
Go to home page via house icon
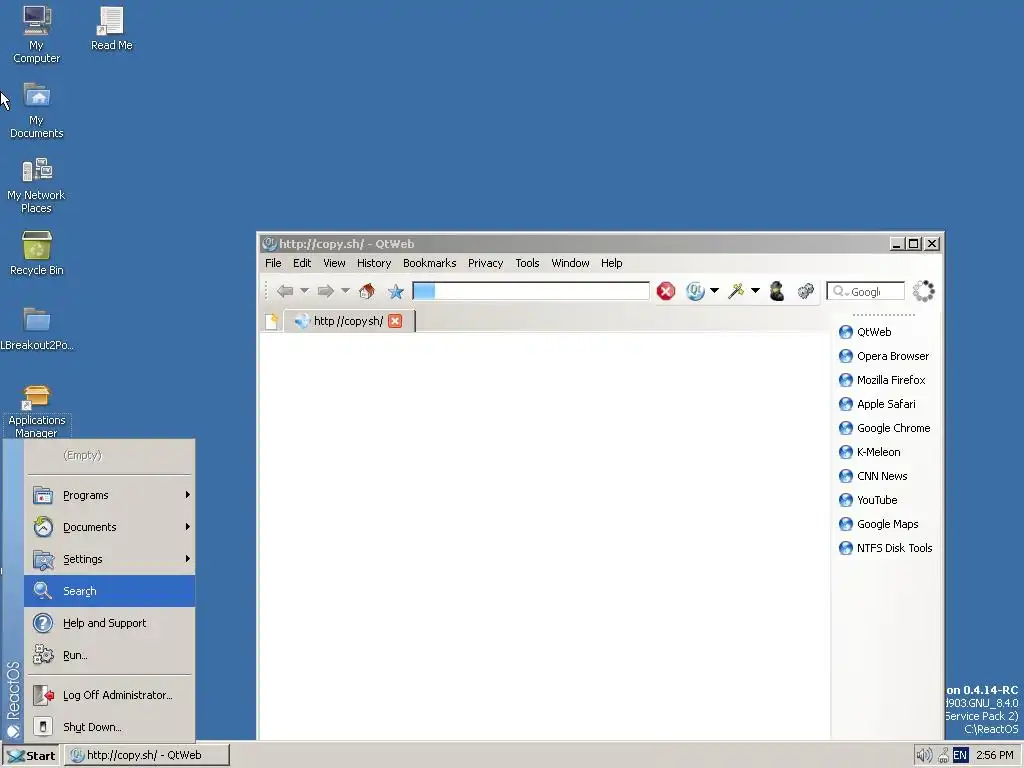click(x=367, y=291)
